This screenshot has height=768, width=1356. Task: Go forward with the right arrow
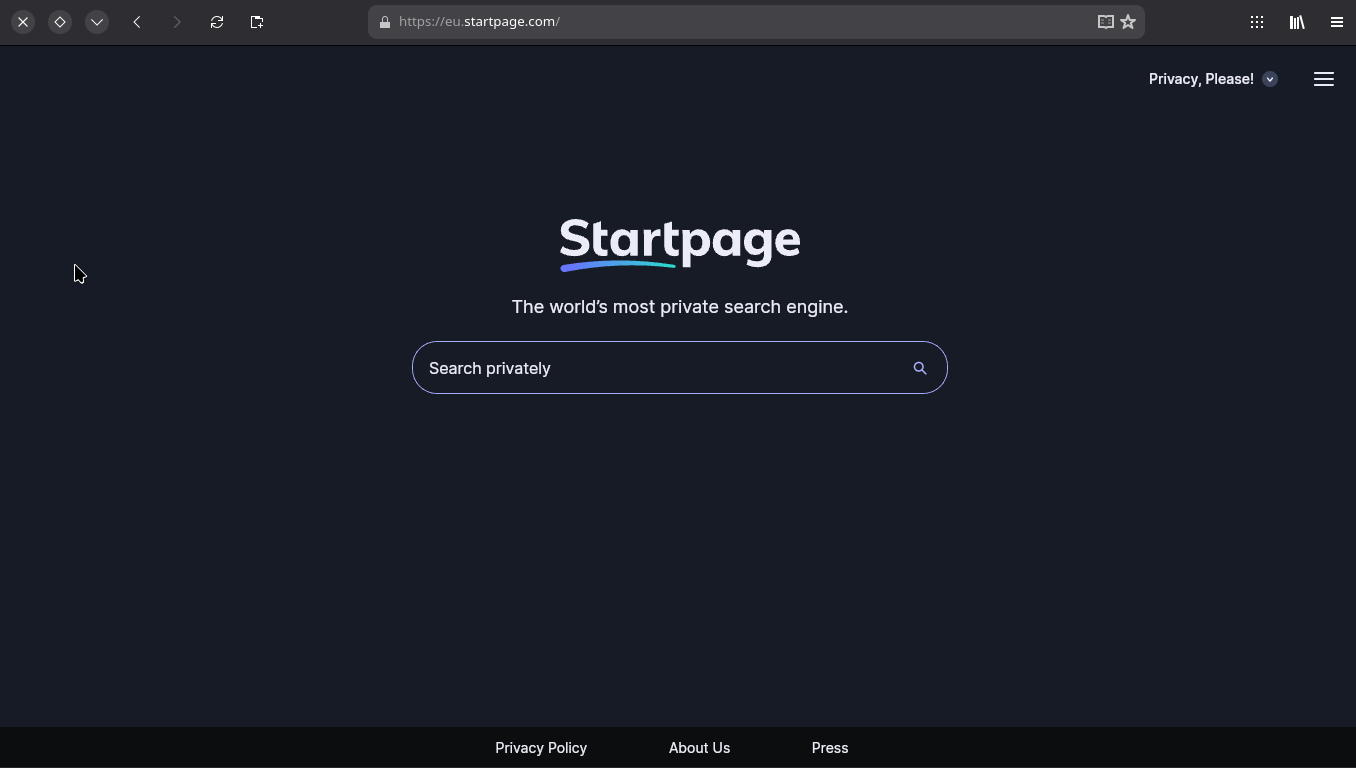[x=177, y=22]
